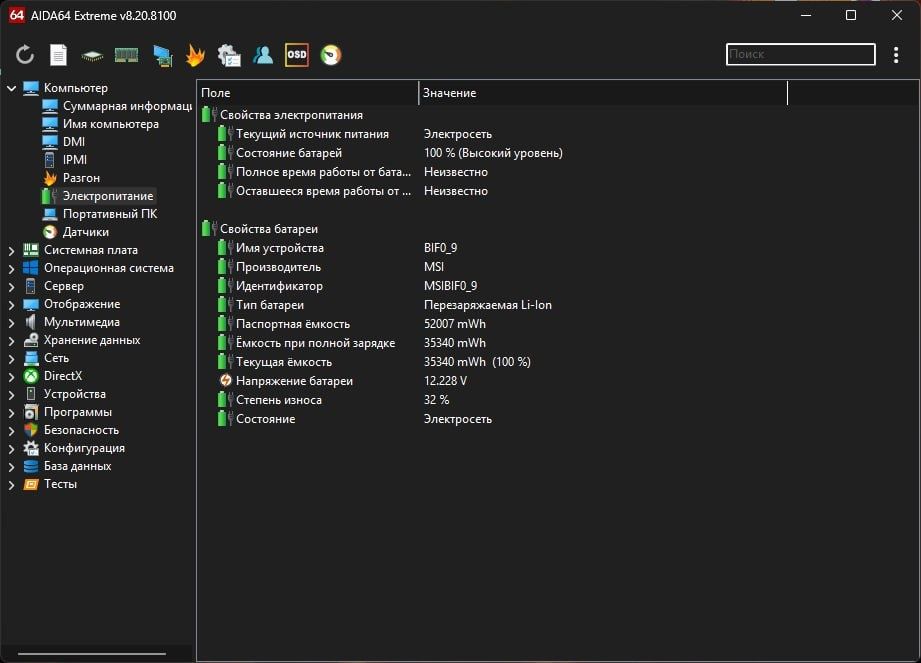Viewport: 921px width, 663px height.
Task: Collapse the Компьютер tree node
Action: 11,88
